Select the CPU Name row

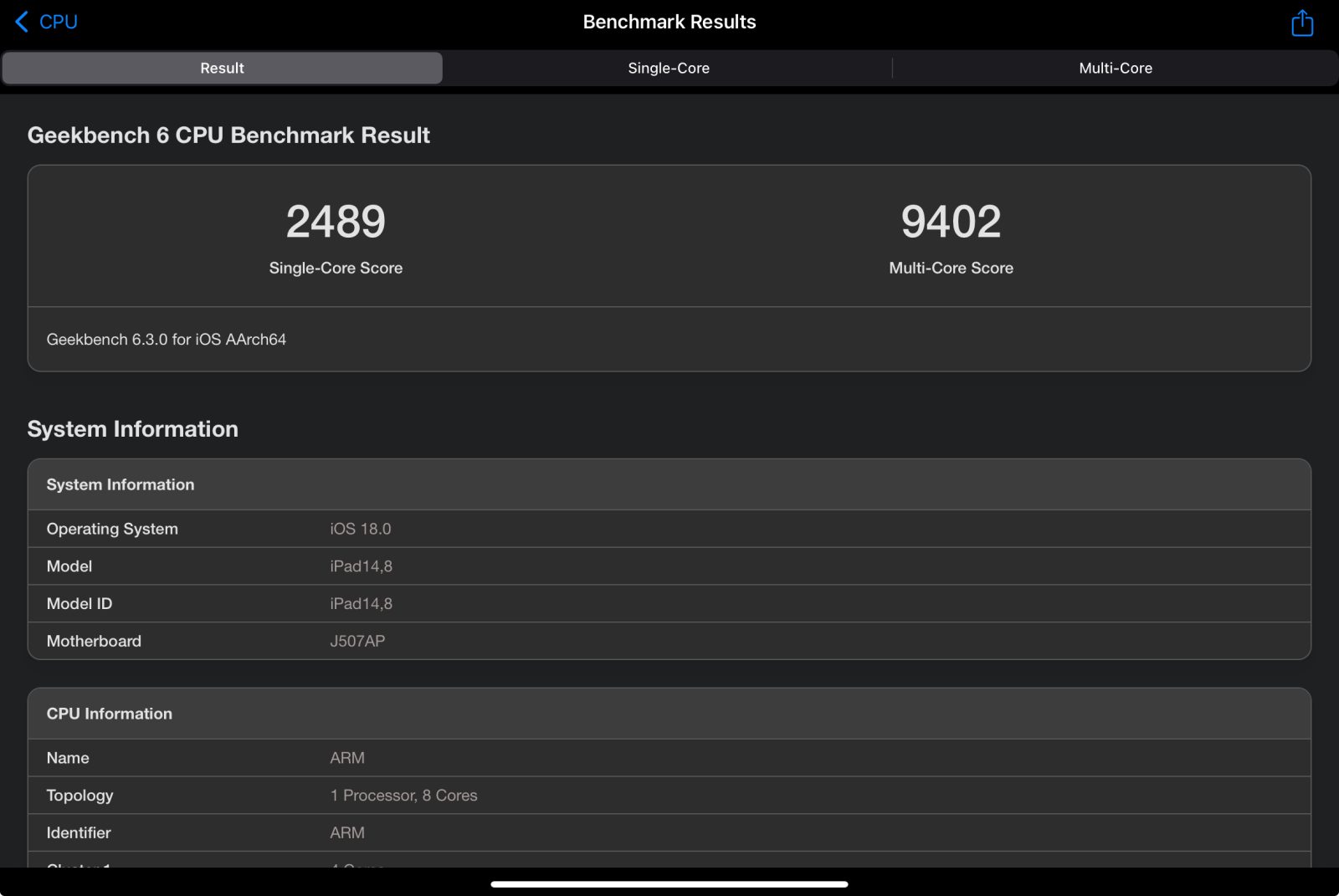coord(669,758)
